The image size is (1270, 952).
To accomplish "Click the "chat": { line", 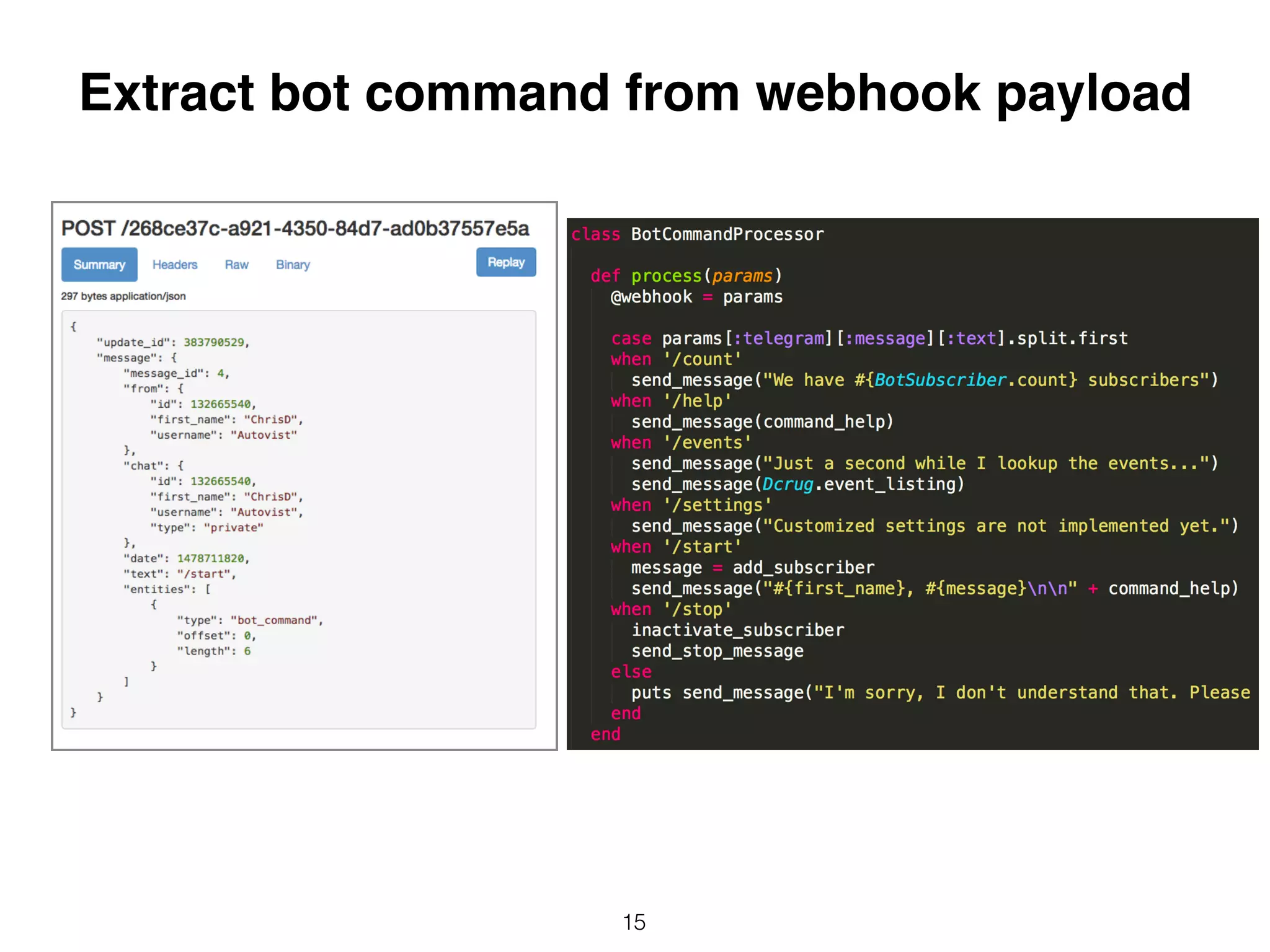I will [154, 466].
